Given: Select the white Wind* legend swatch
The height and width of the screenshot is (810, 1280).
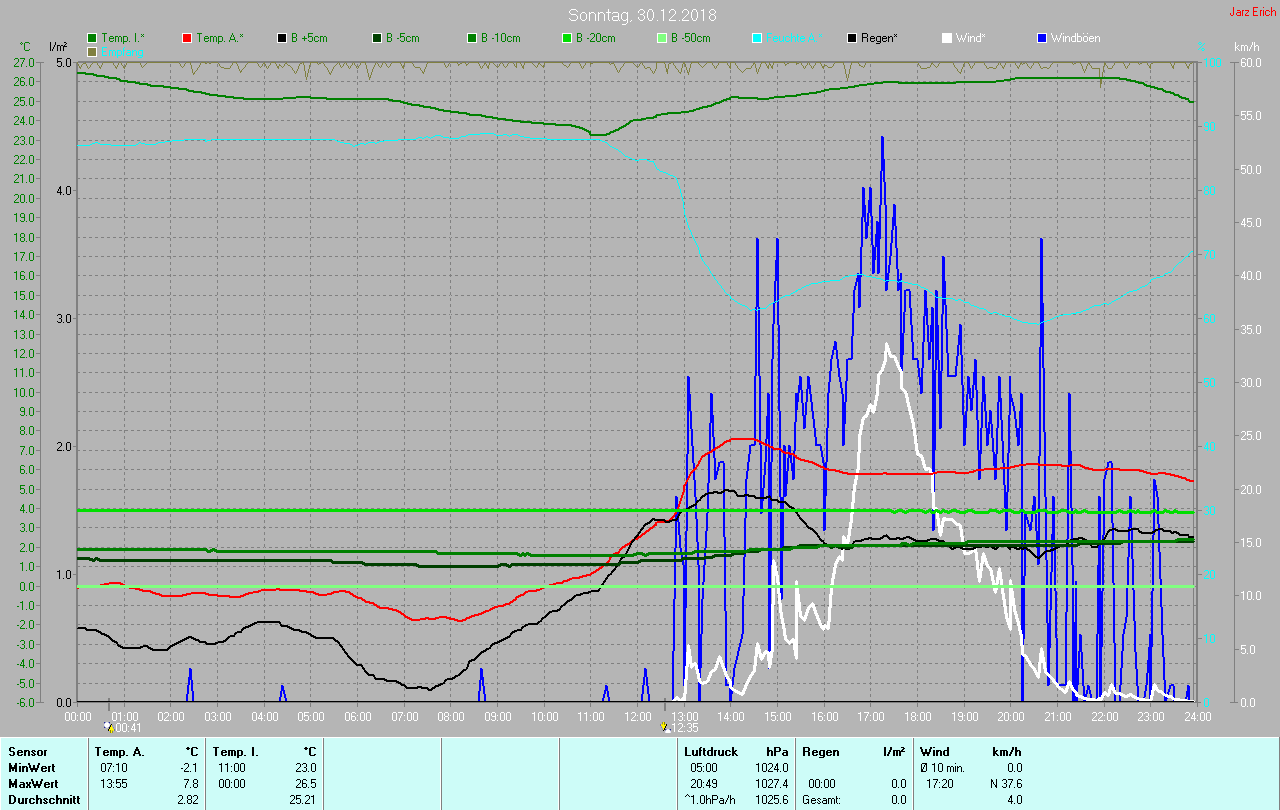Looking at the screenshot, I should 947,38.
